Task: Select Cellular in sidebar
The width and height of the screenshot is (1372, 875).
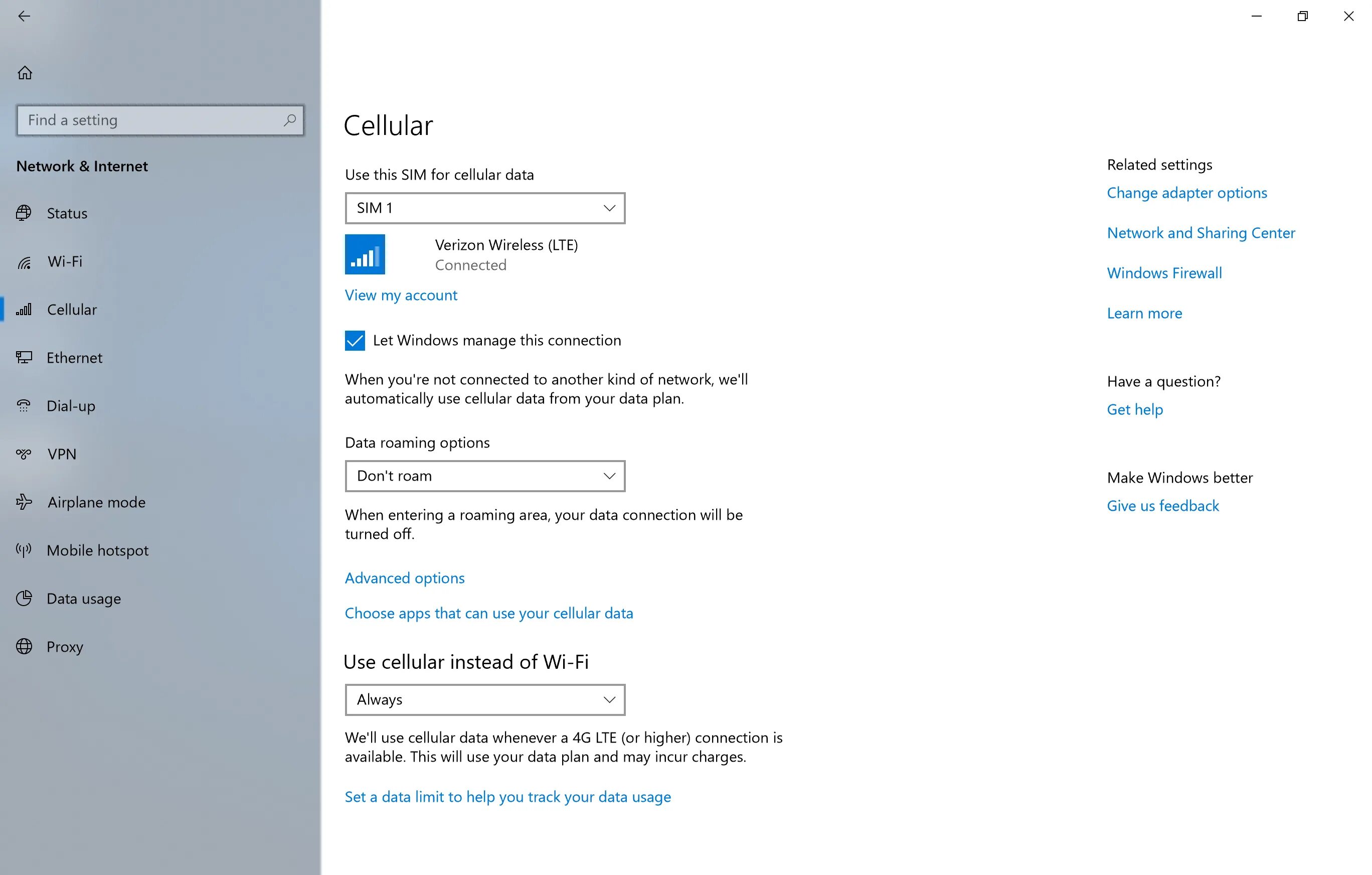Action: coord(159,310)
